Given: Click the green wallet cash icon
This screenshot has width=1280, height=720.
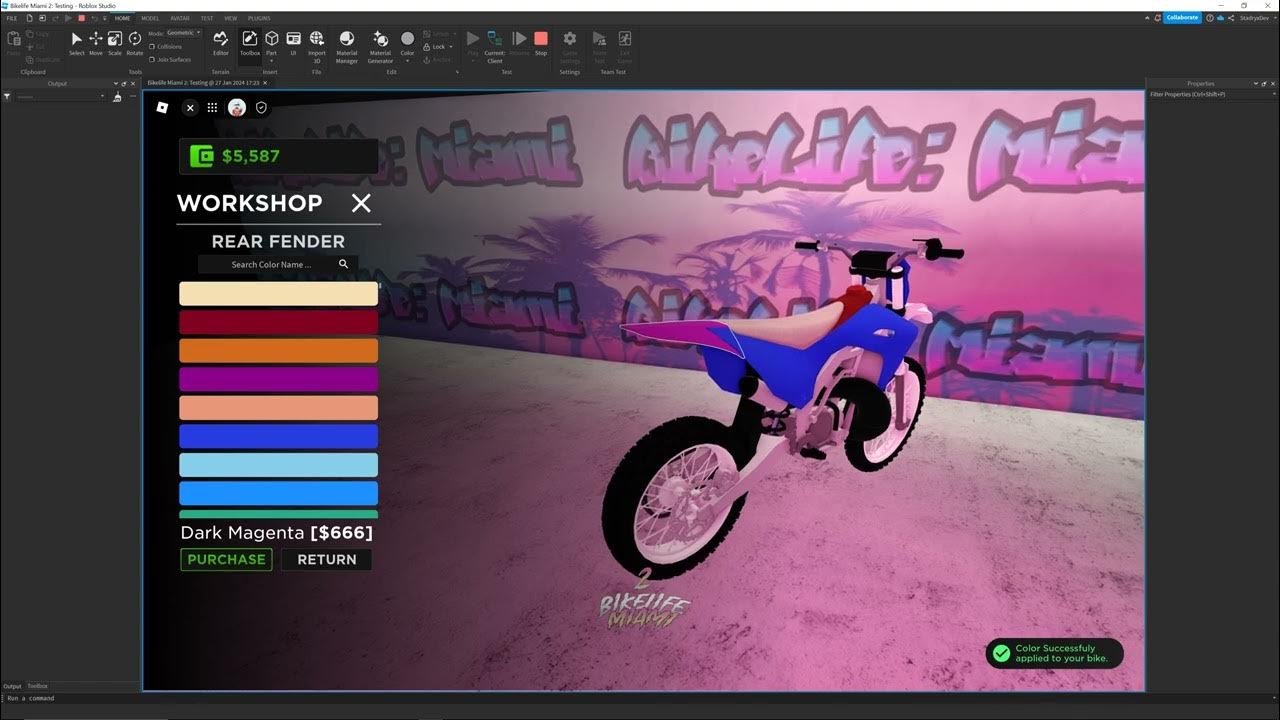Looking at the screenshot, I should (x=202, y=156).
